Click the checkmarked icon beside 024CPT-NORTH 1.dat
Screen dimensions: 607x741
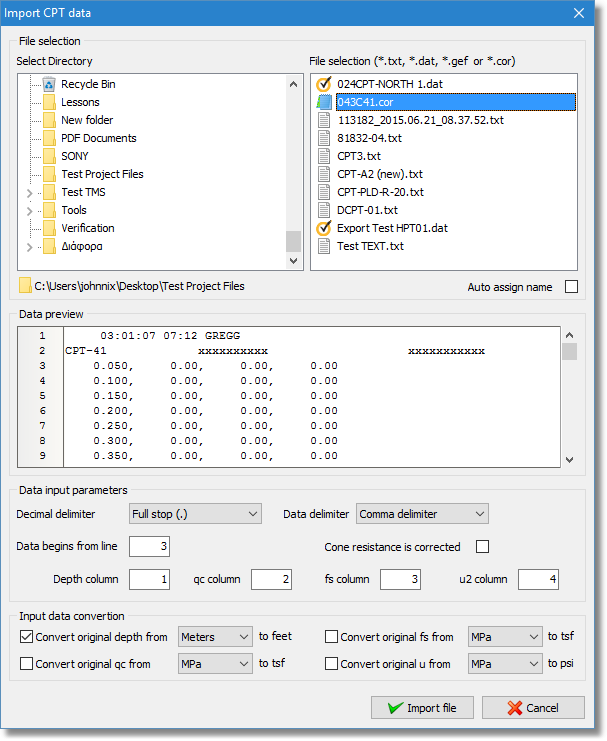(x=323, y=84)
